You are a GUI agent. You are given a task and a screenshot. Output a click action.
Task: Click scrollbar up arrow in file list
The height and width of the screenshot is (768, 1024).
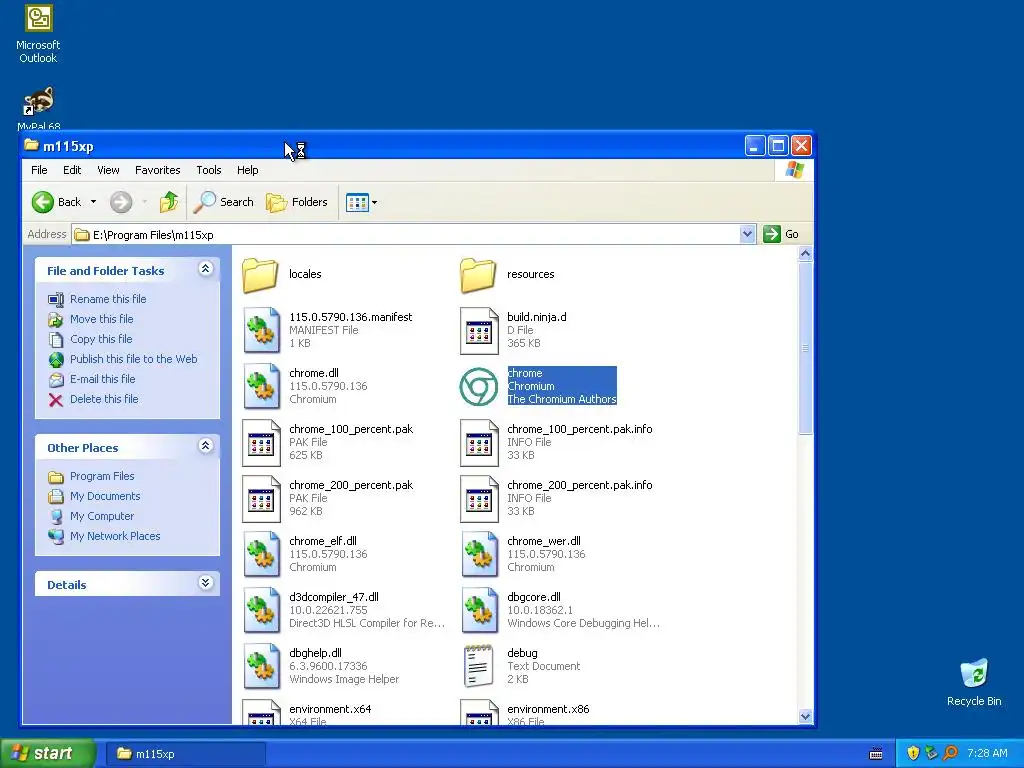(x=805, y=253)
